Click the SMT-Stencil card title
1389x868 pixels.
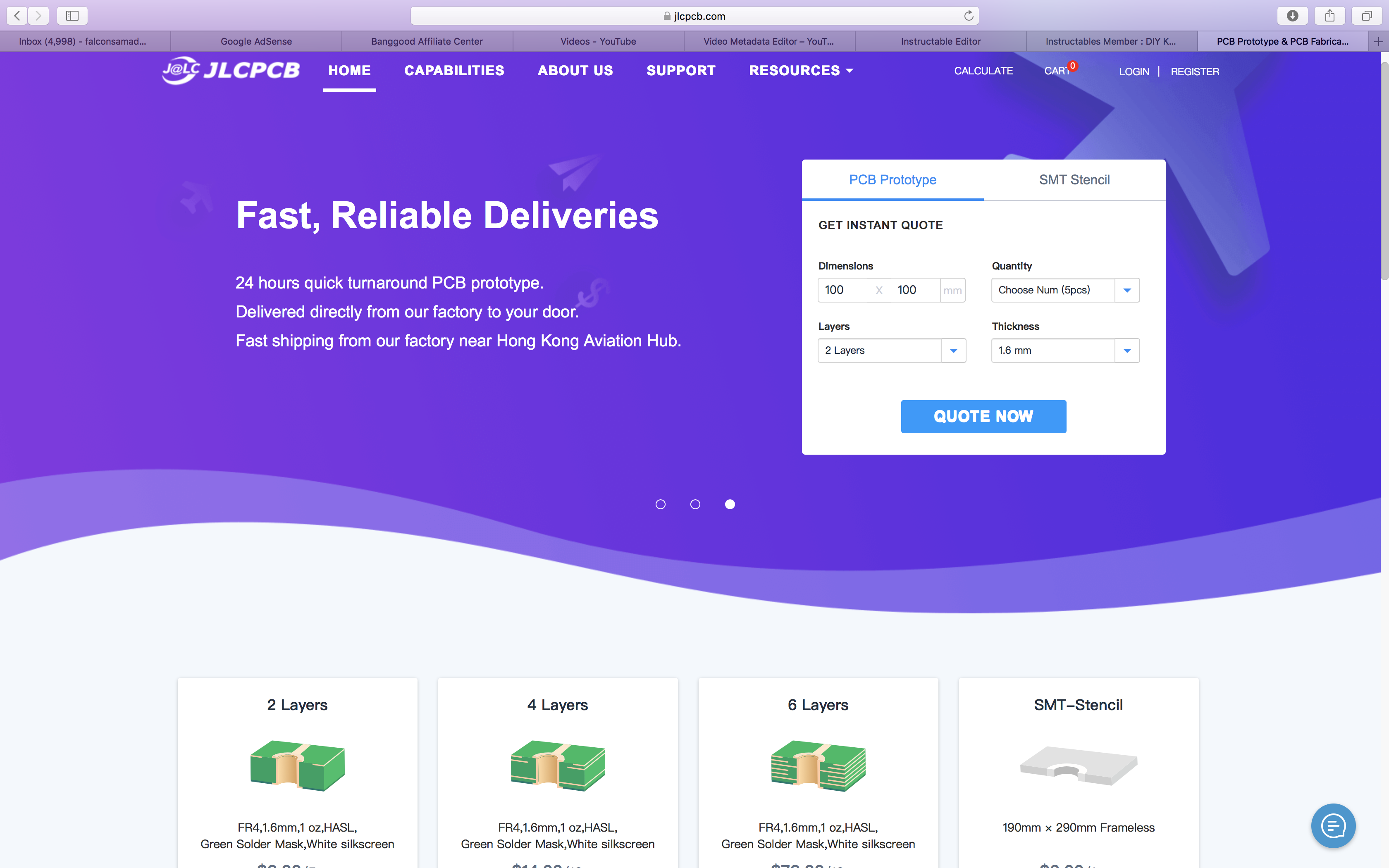(1079, 705)
